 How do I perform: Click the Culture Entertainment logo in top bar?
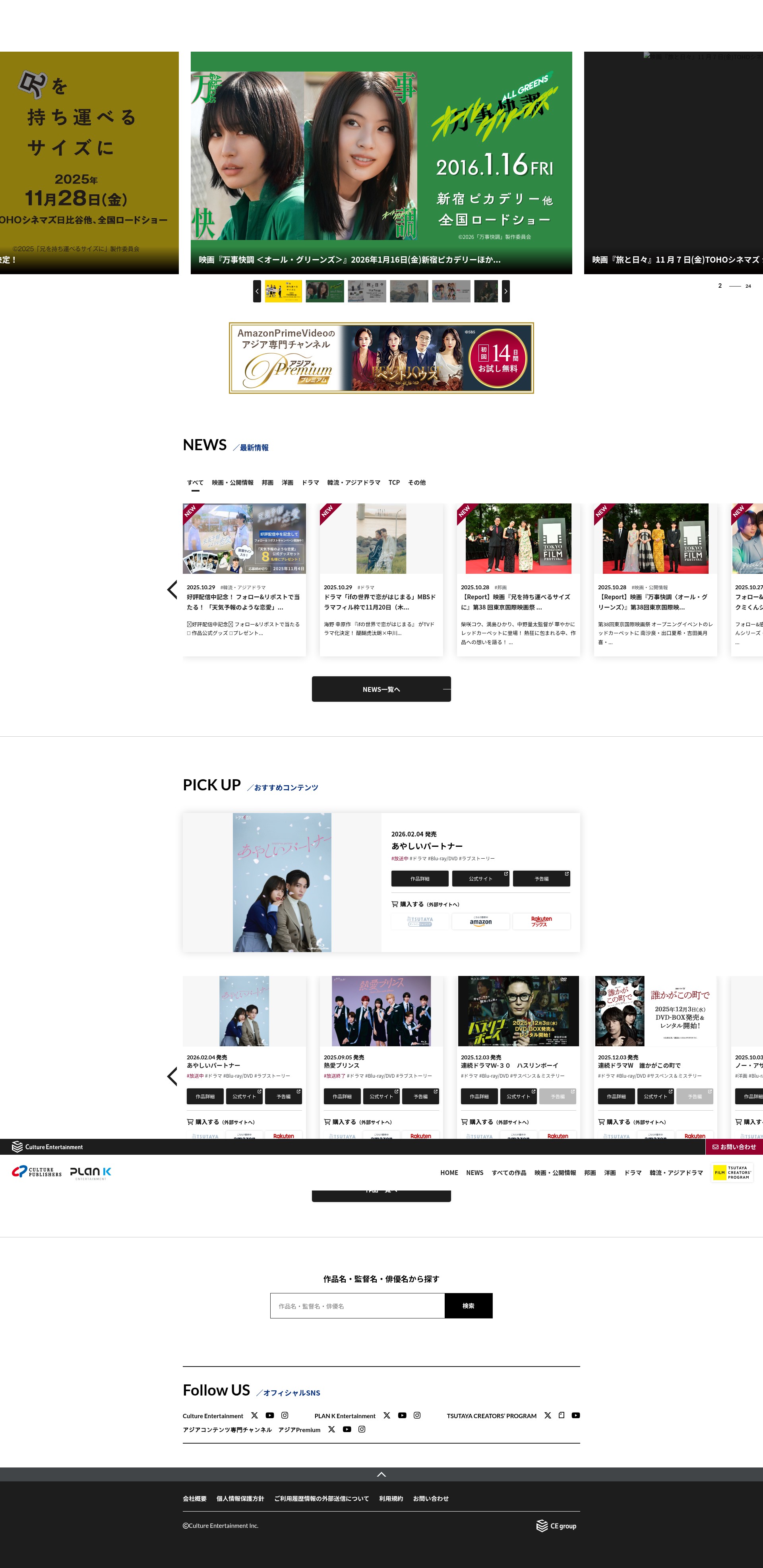click(48, 1147)
